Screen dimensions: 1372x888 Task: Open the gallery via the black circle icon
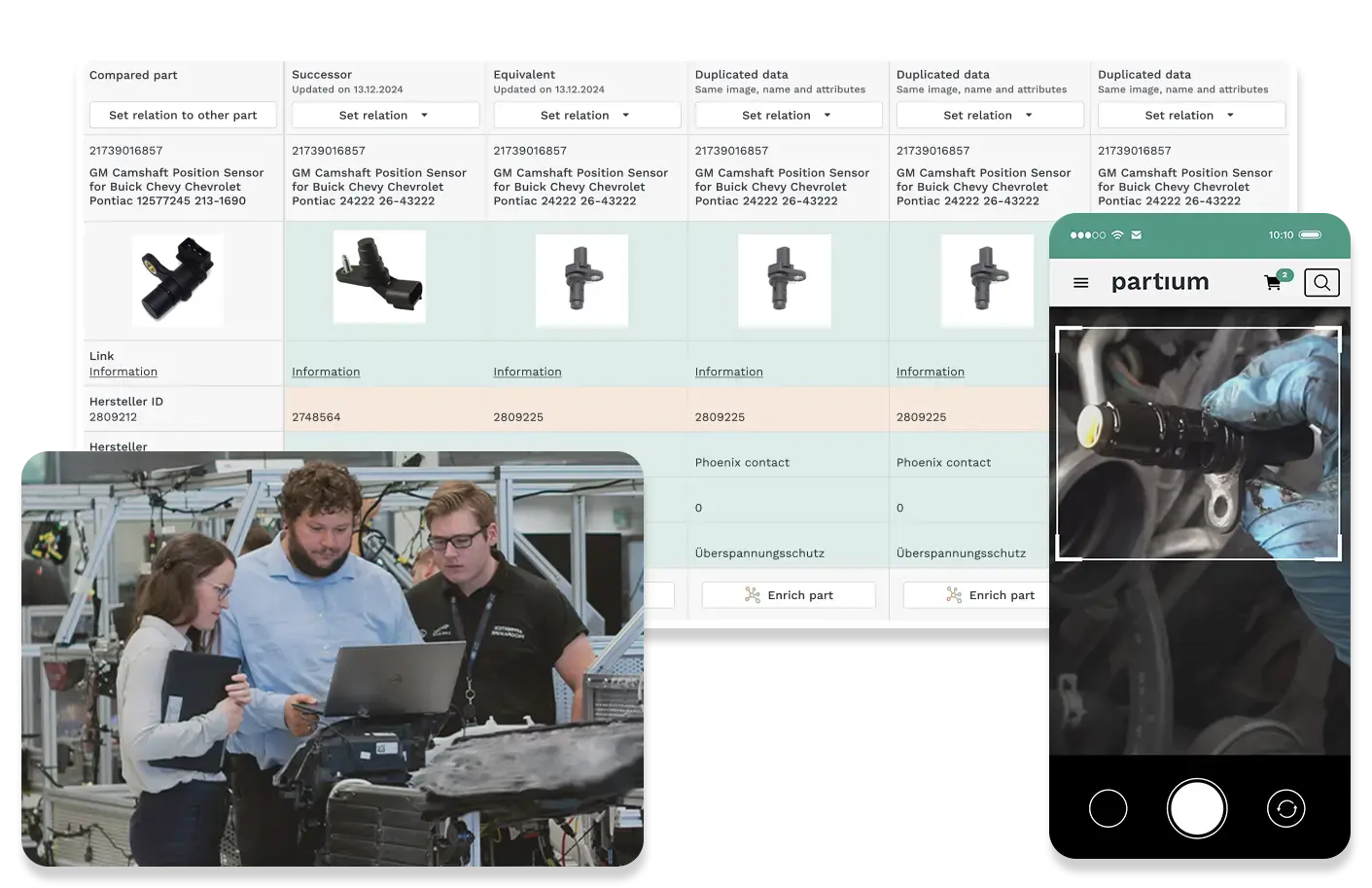pos(1108,807)
